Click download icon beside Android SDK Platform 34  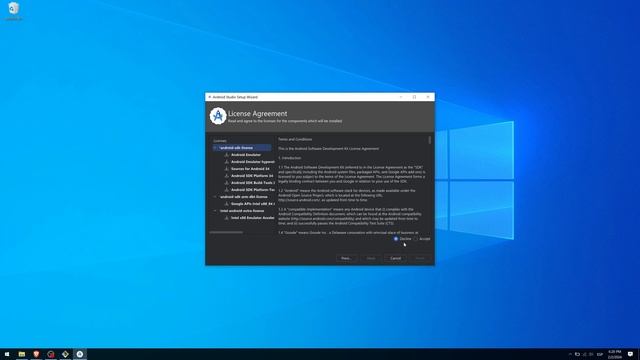coord(227,176)
